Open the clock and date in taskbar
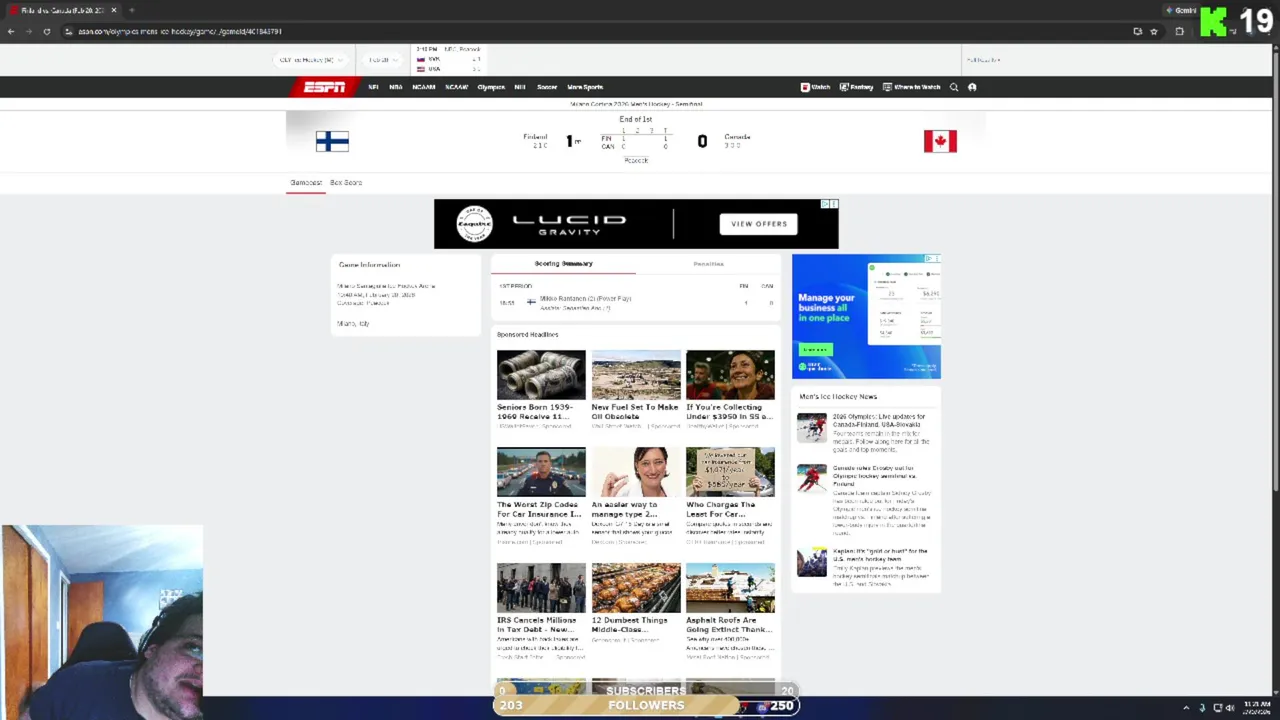This screenshot has width=1280, height=720. [x=1257, y=708]
